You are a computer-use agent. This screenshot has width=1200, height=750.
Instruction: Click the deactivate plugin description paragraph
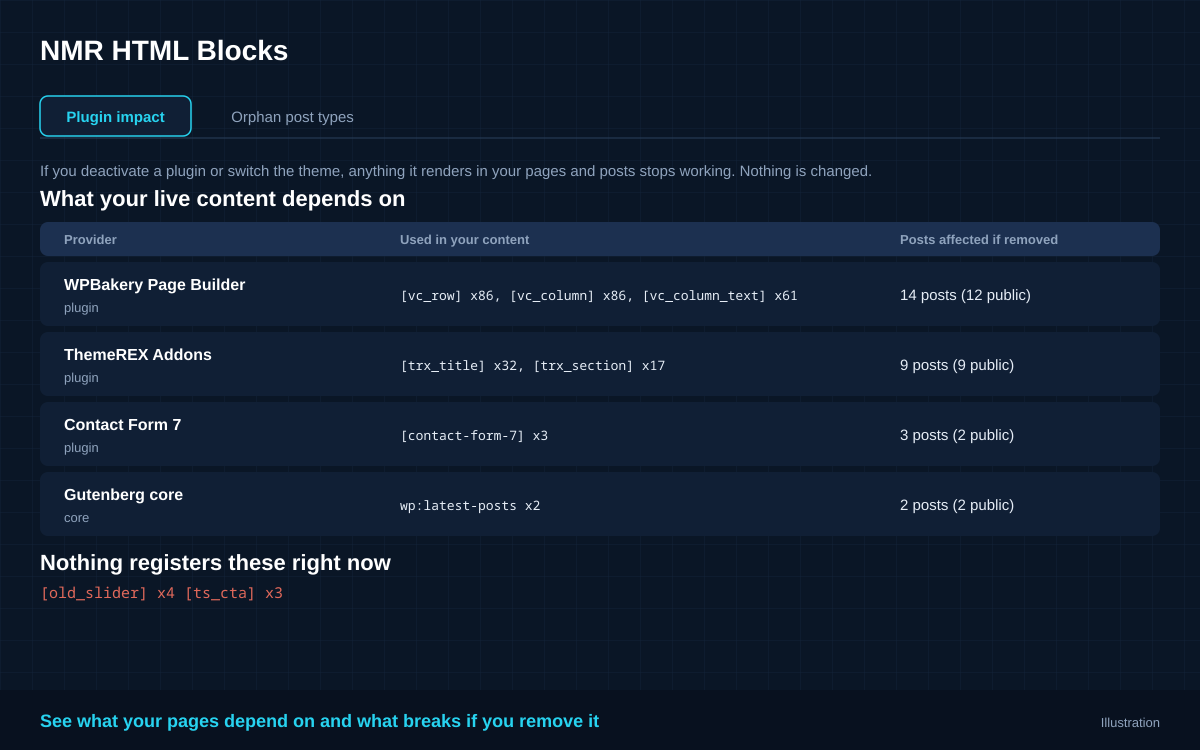coord(456,171)
